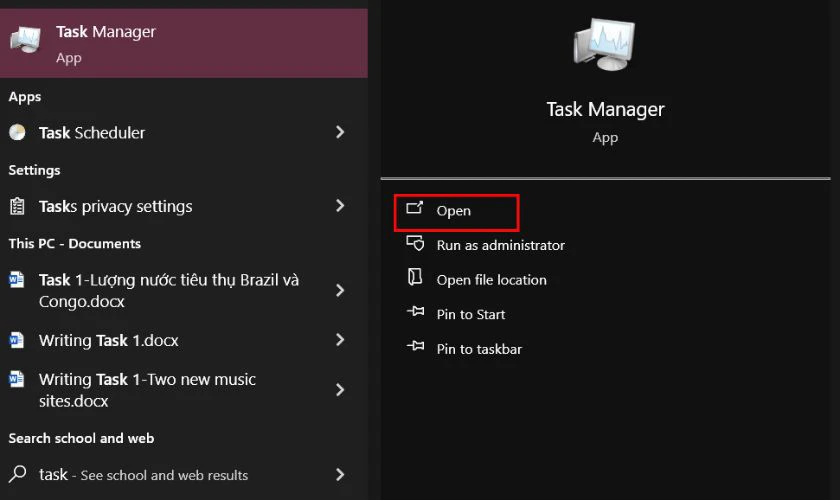Click Word icon for Two new music sites.docx
The image size is (840, 500).
17,379
